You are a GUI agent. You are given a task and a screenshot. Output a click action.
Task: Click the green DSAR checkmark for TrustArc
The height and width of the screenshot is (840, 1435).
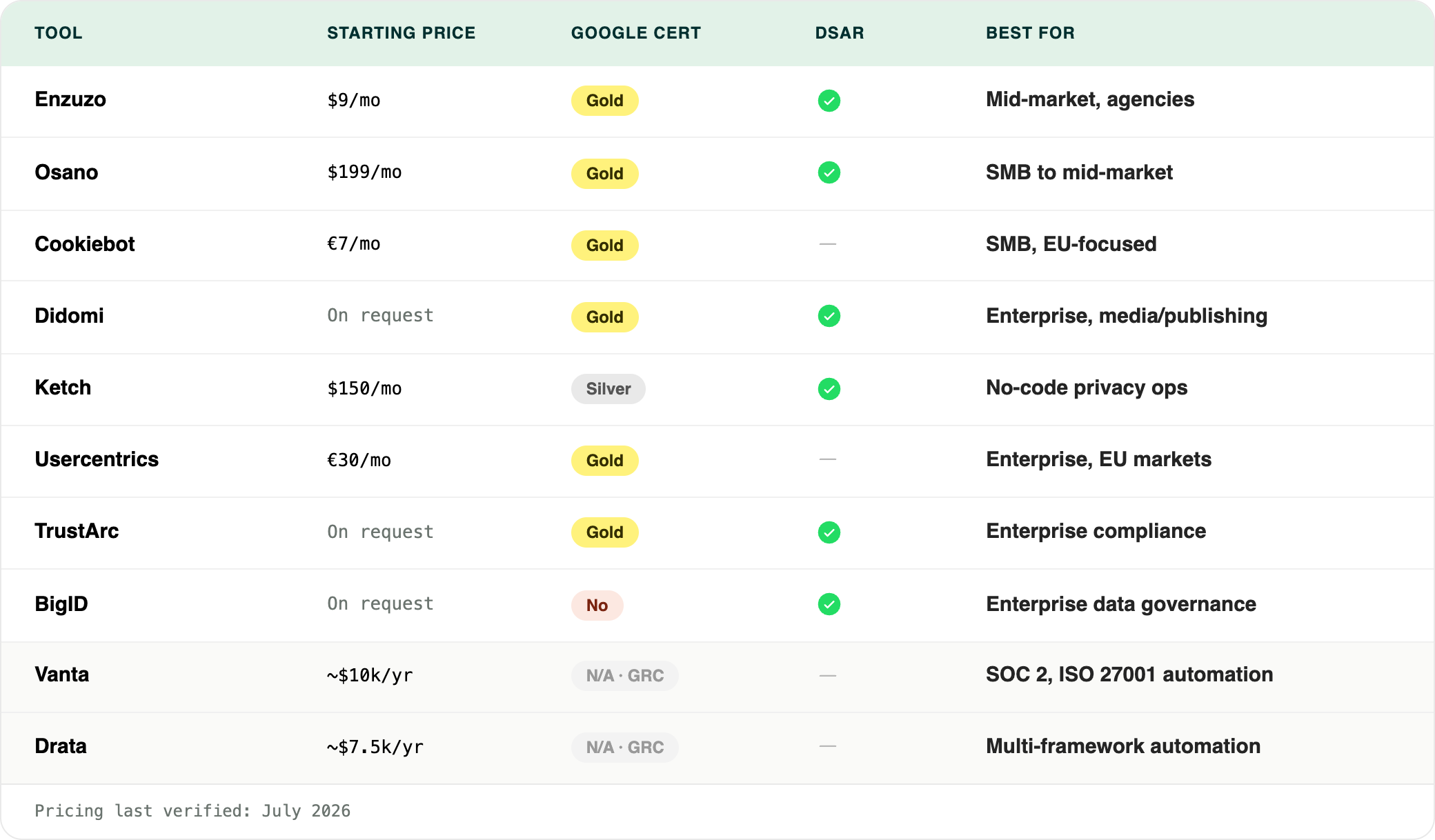(829, 532)
